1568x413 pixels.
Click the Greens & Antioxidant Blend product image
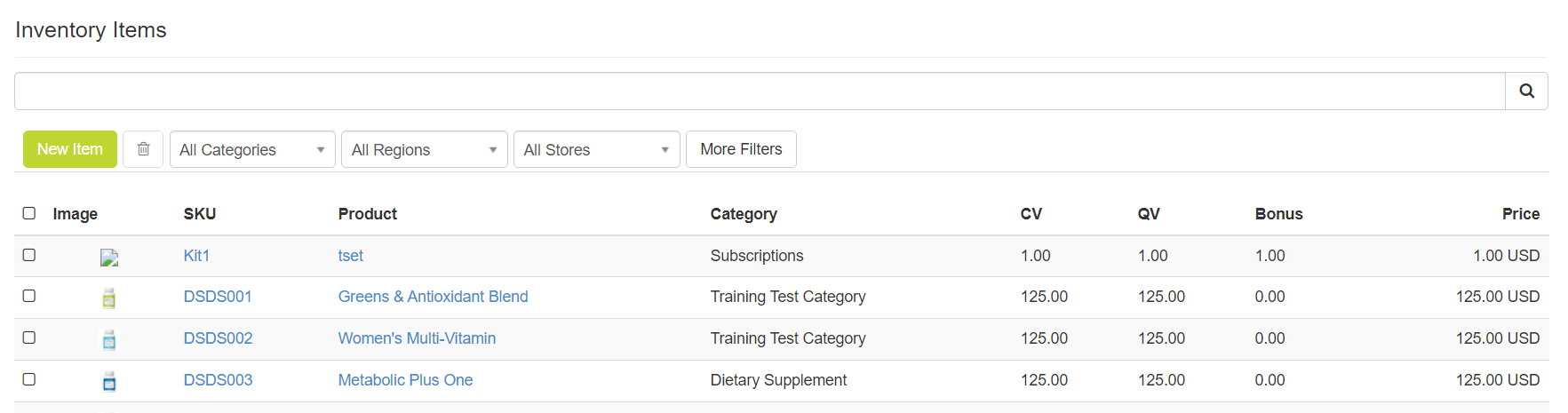[x=109, y=298]
